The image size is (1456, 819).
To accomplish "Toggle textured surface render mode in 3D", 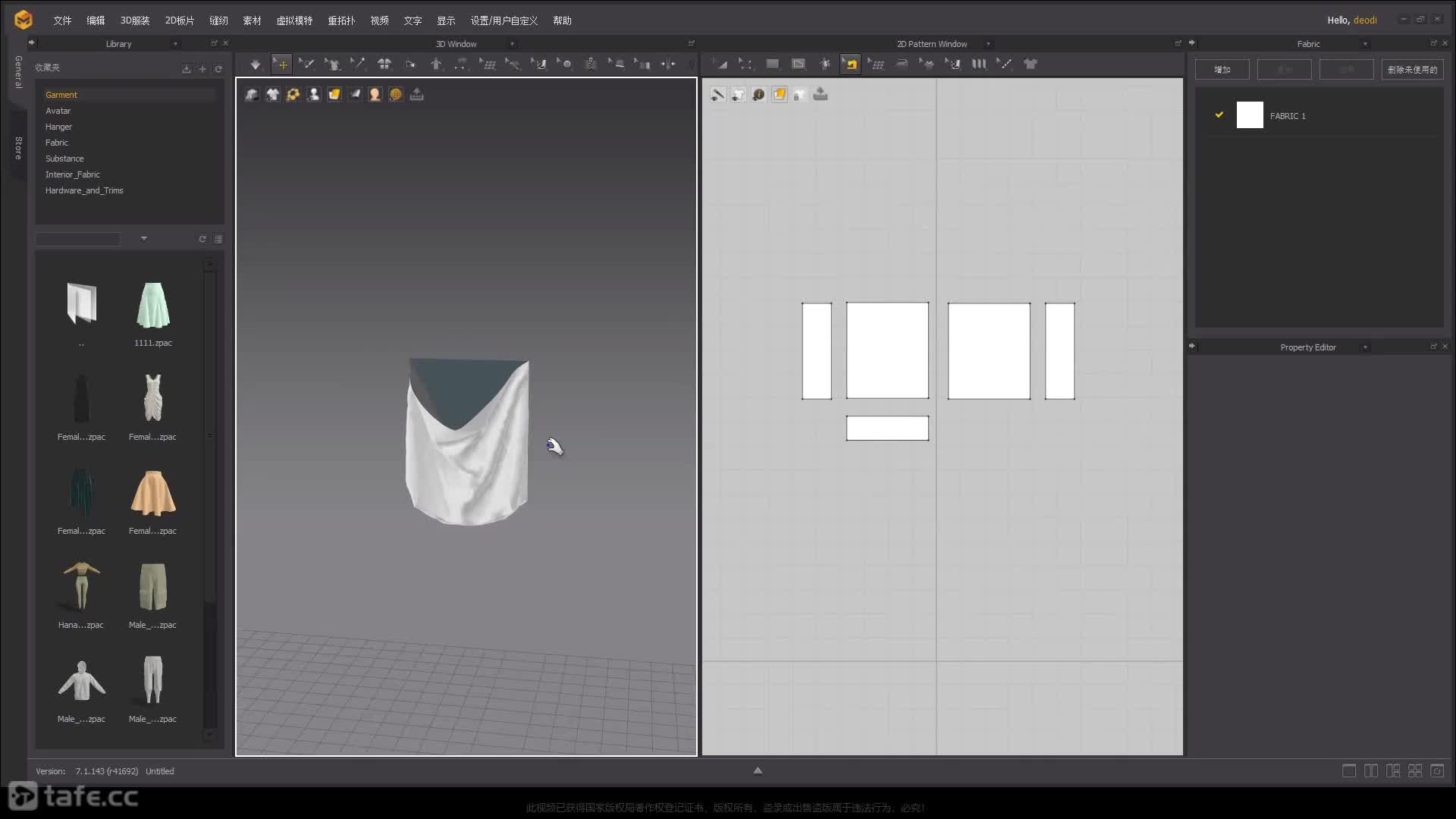I will [334, 94].
